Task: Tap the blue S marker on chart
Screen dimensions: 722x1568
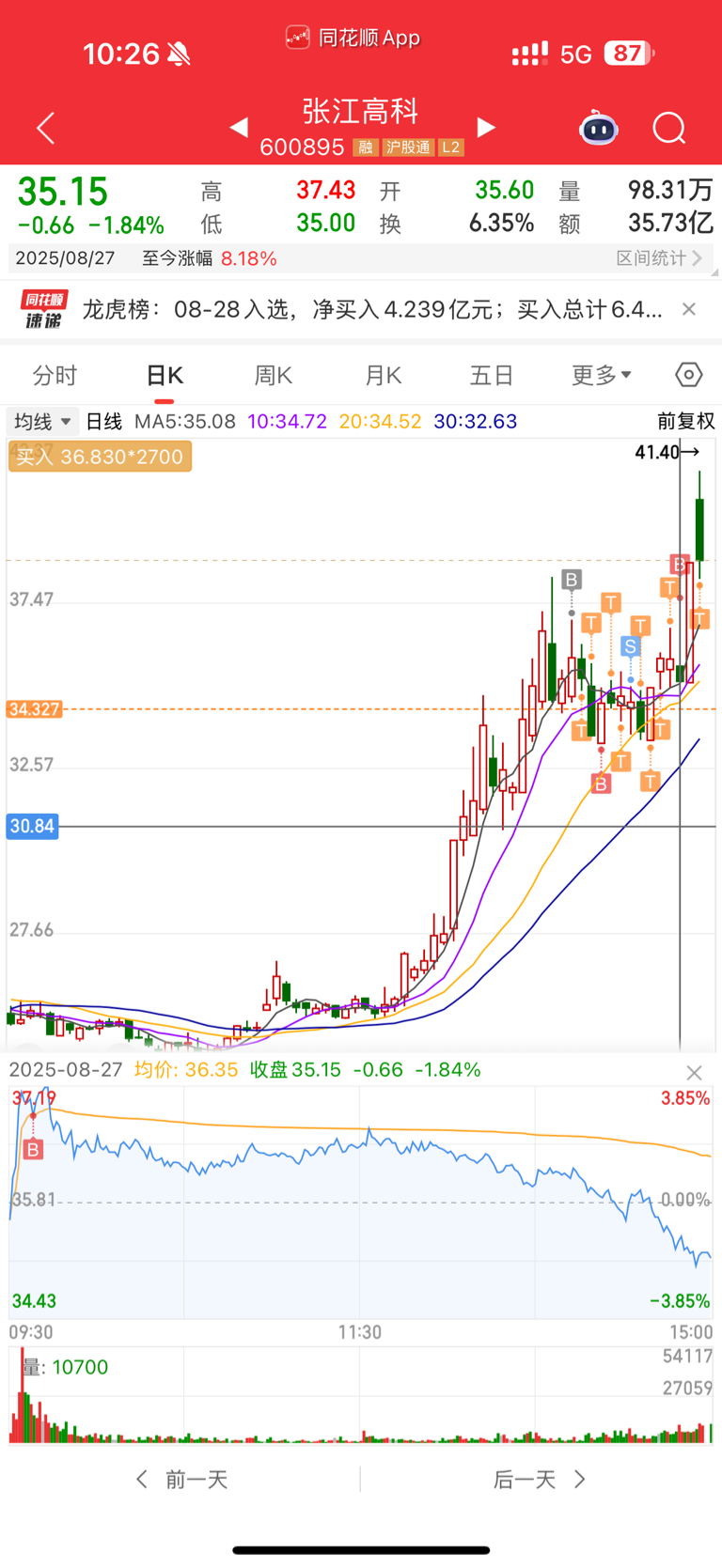Action: tap(631, 646)
